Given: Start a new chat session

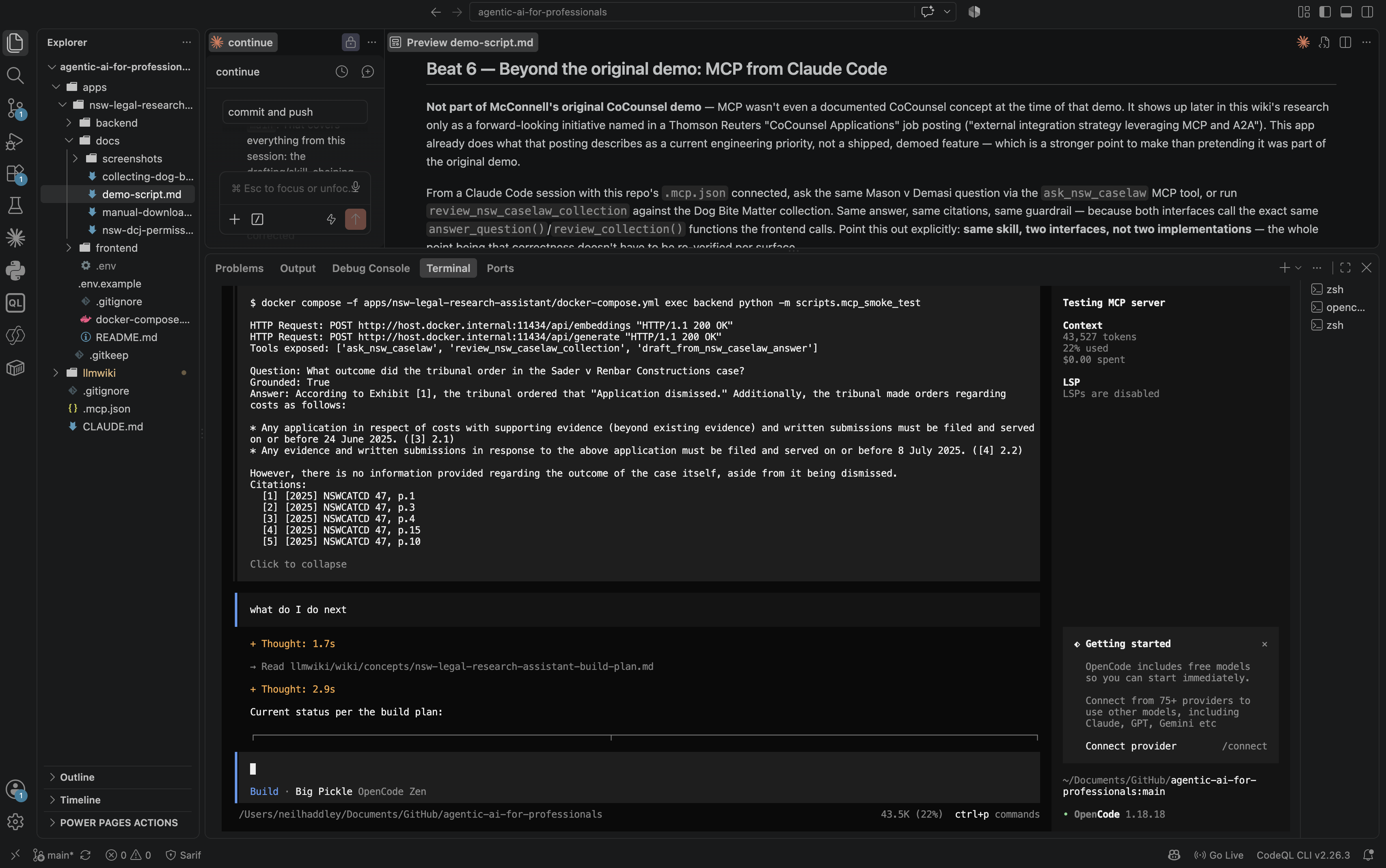Looking at the screenshot, I should 368,72.
